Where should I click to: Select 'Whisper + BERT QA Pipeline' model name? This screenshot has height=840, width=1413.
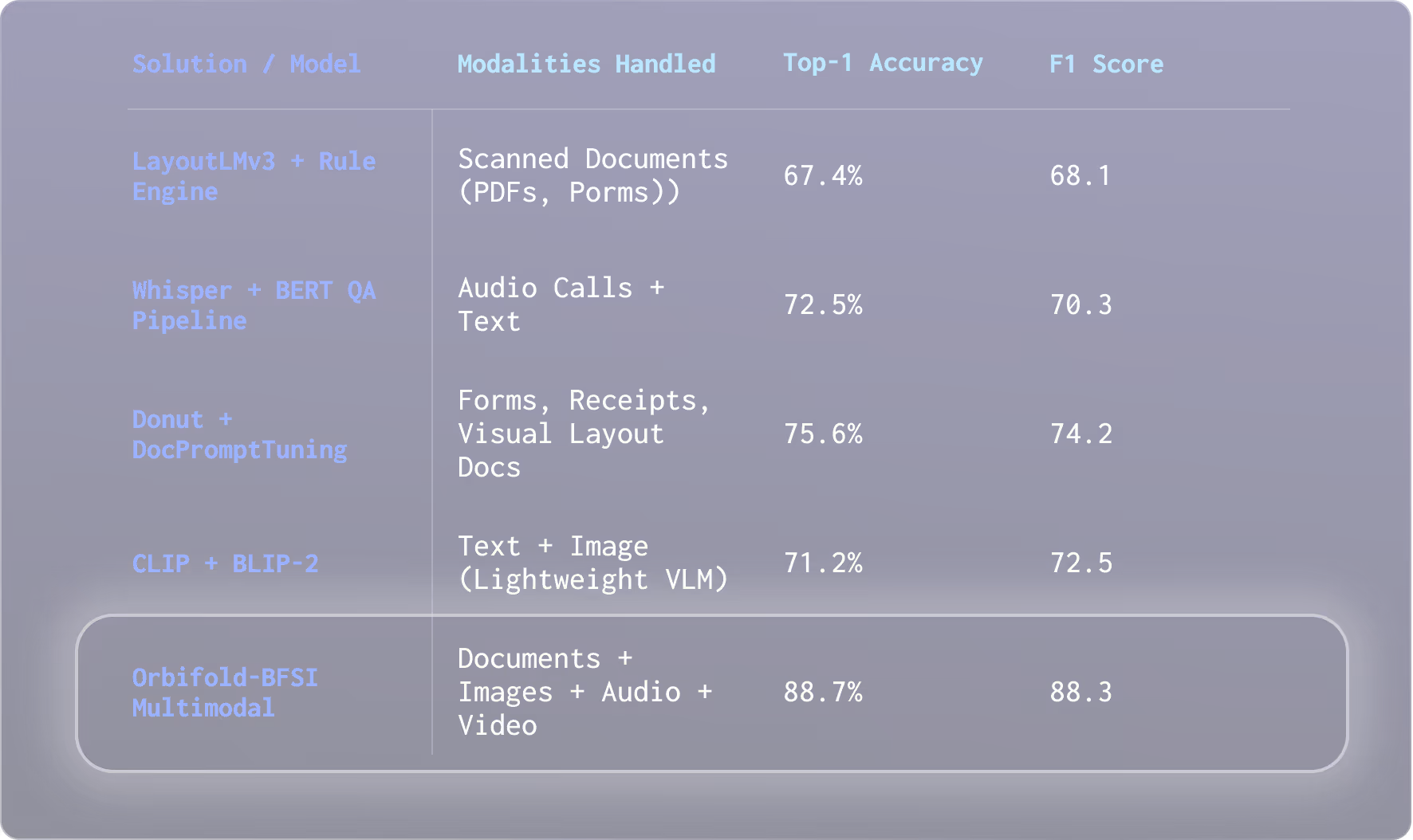(x=254, y=305)
